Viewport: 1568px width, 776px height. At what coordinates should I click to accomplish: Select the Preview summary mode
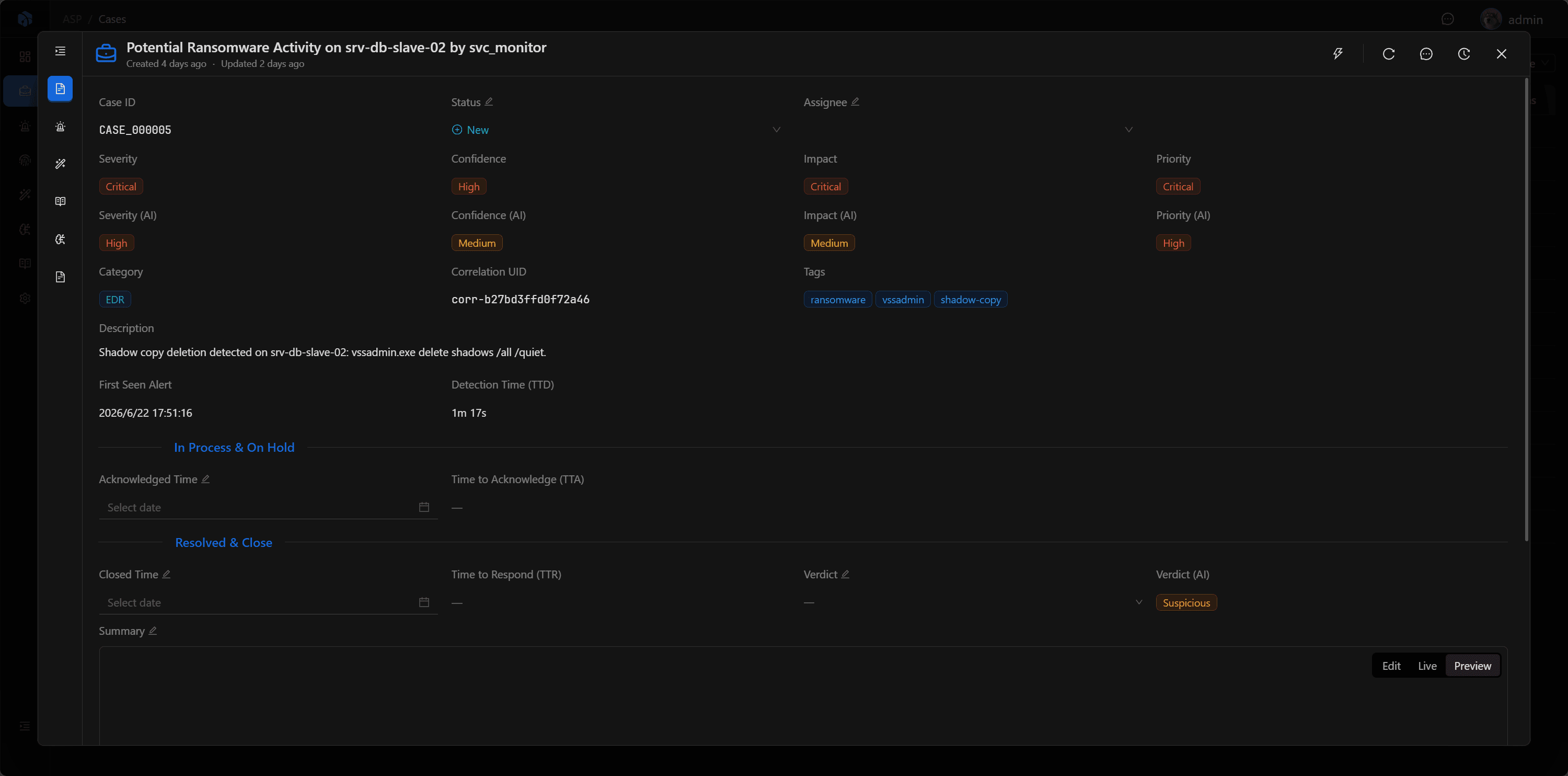point(1472,666)
